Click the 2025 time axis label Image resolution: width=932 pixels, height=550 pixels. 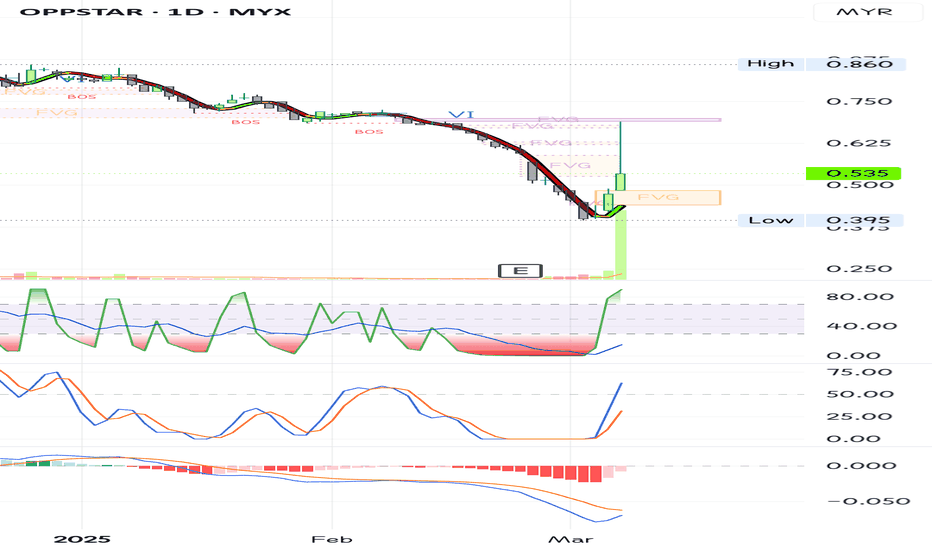pos(82,539)
